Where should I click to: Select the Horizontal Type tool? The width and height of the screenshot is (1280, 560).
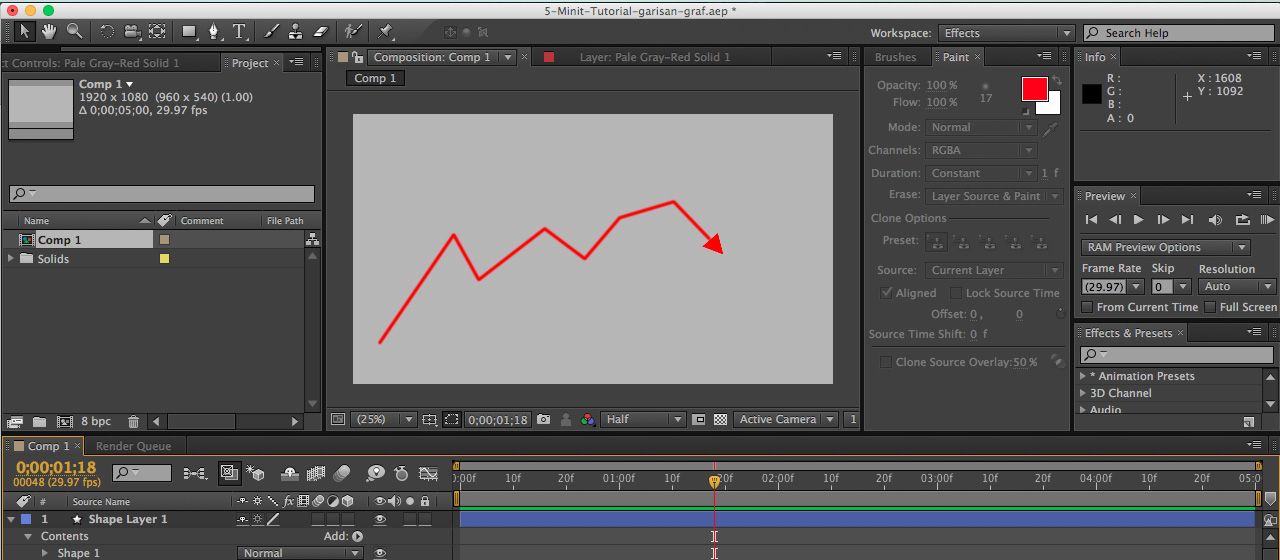click(x=240, y=32)
